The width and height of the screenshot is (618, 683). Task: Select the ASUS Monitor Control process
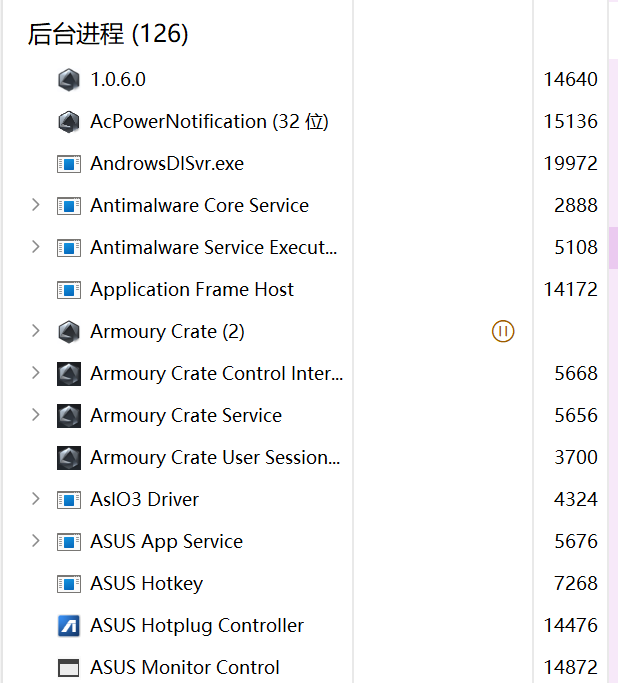pos(185,668)
